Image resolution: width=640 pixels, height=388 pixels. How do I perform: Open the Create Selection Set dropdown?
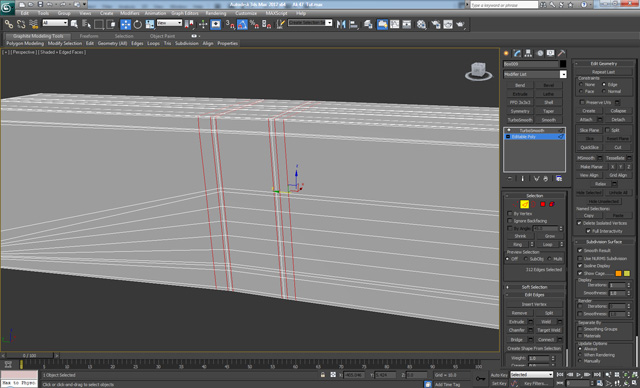310,23
